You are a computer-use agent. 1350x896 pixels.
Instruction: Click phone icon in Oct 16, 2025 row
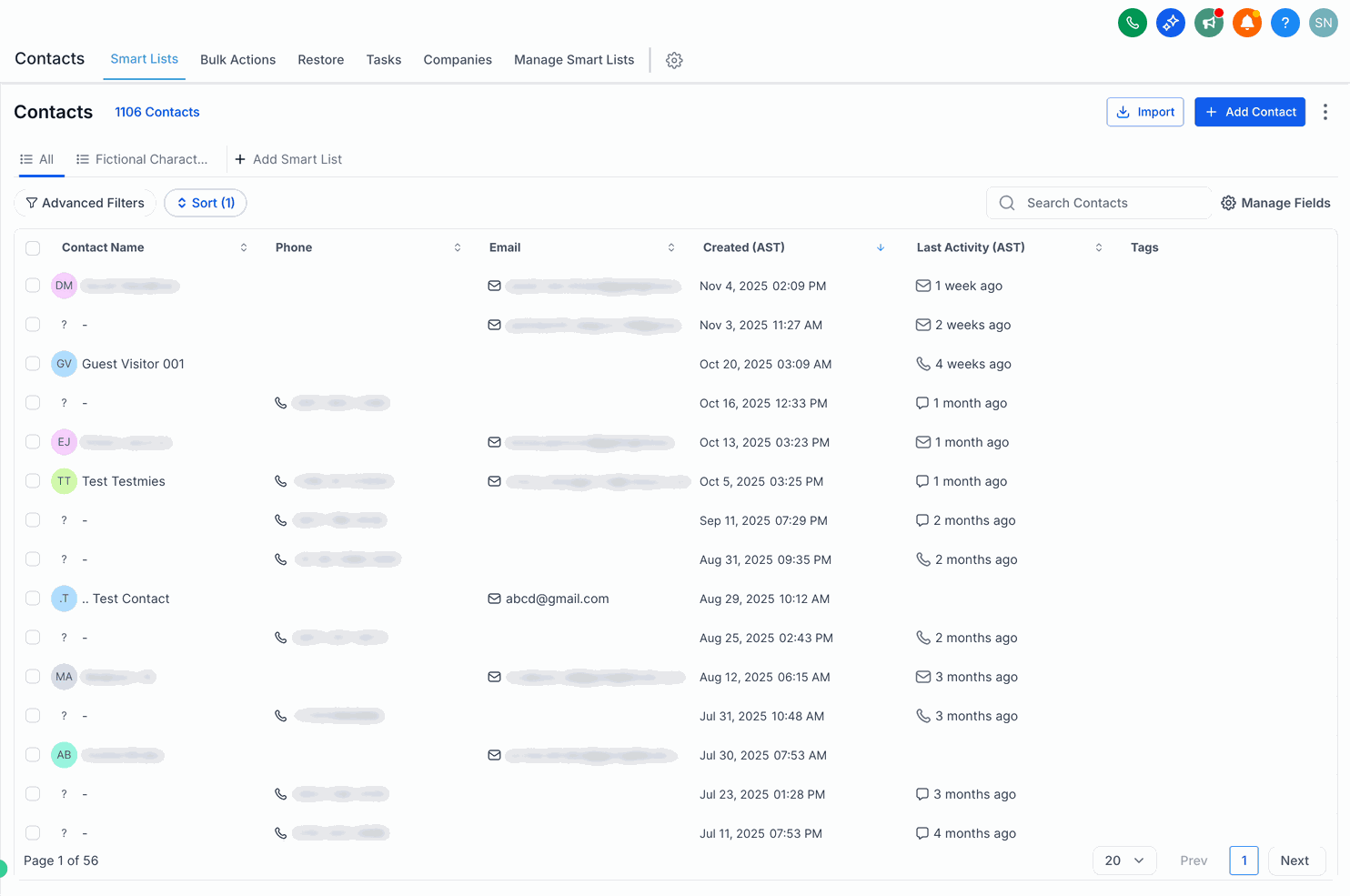point(280,403)
